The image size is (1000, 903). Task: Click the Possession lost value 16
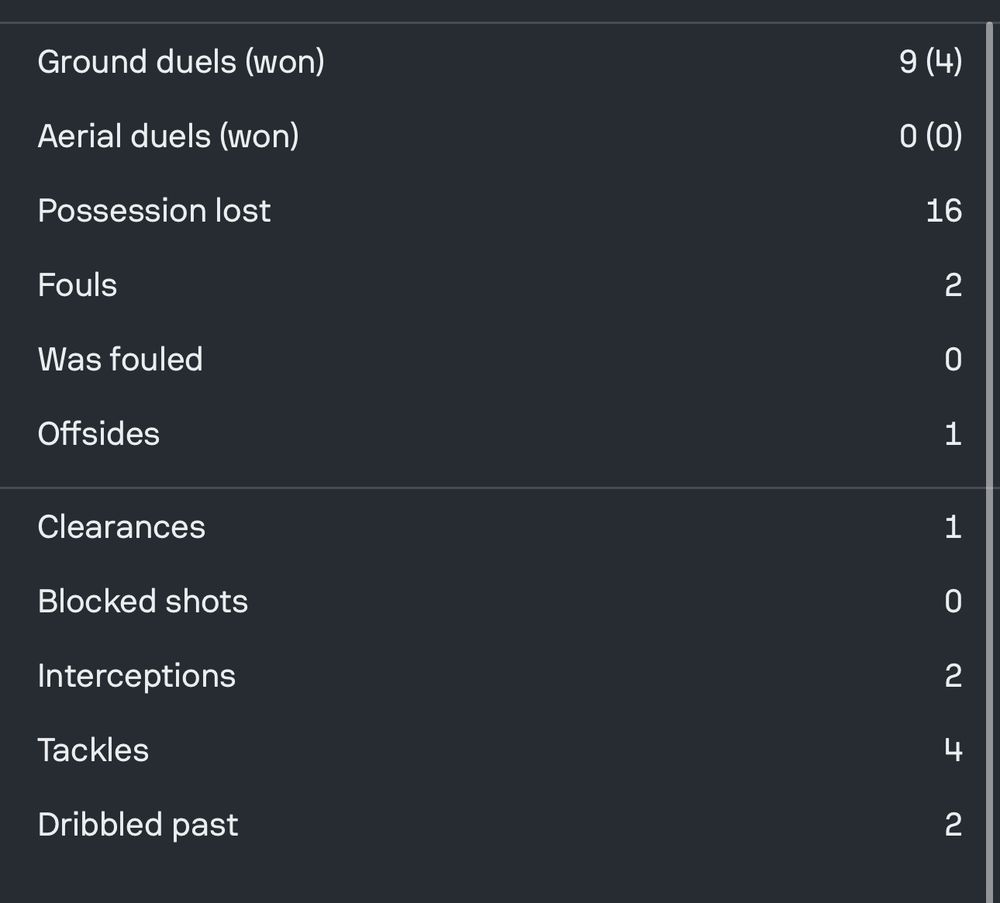[x=944, y=210]
